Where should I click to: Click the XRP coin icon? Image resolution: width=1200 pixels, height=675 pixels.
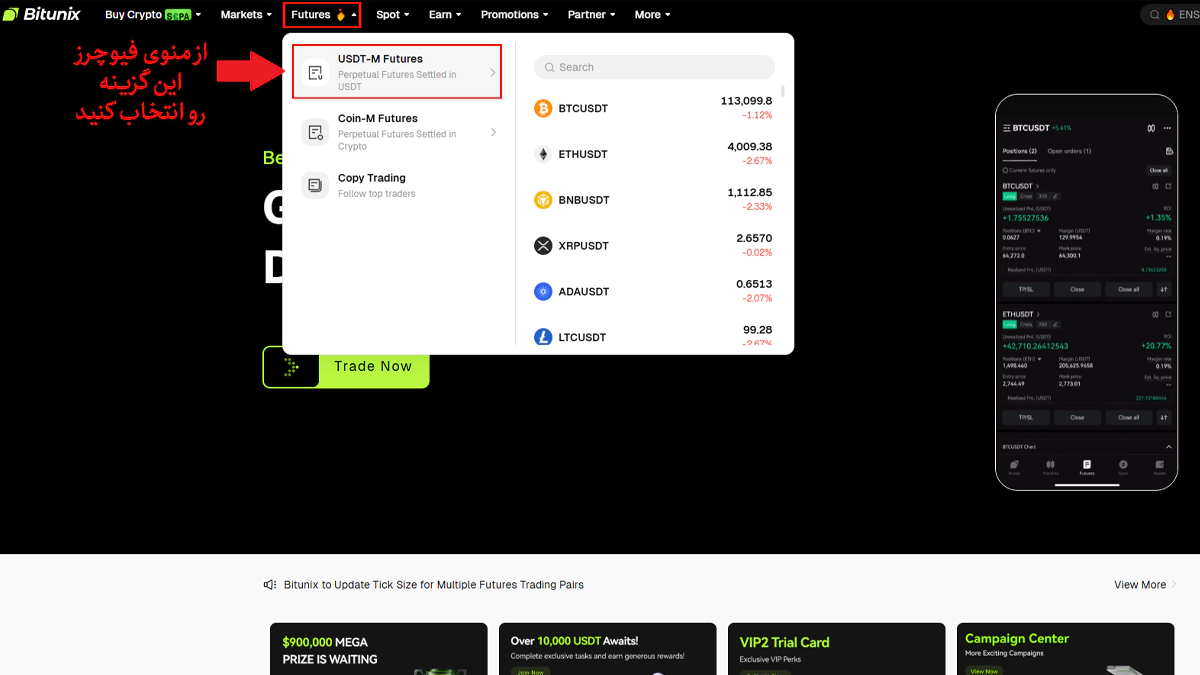point(543,246)
